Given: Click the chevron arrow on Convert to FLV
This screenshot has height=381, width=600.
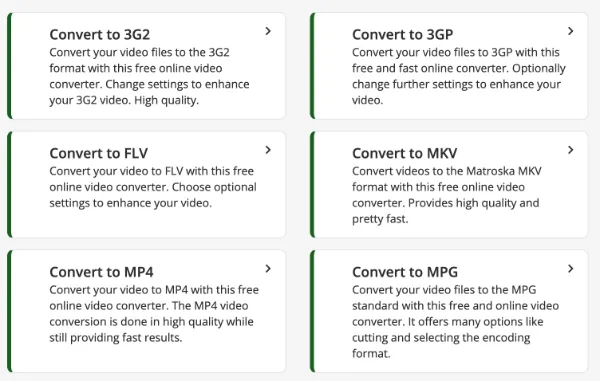Looking at the screenshot, I should coord(268,150).
